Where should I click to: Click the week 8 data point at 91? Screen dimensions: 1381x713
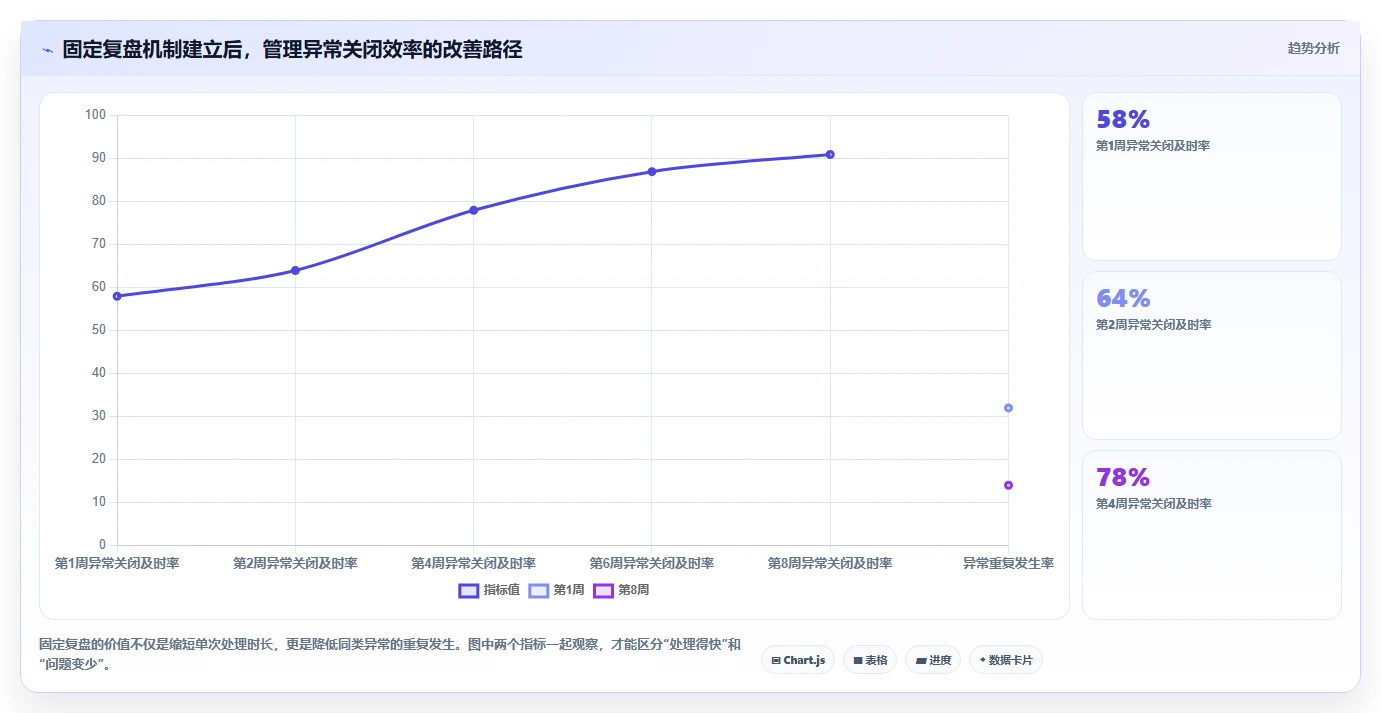coord(830,154)
